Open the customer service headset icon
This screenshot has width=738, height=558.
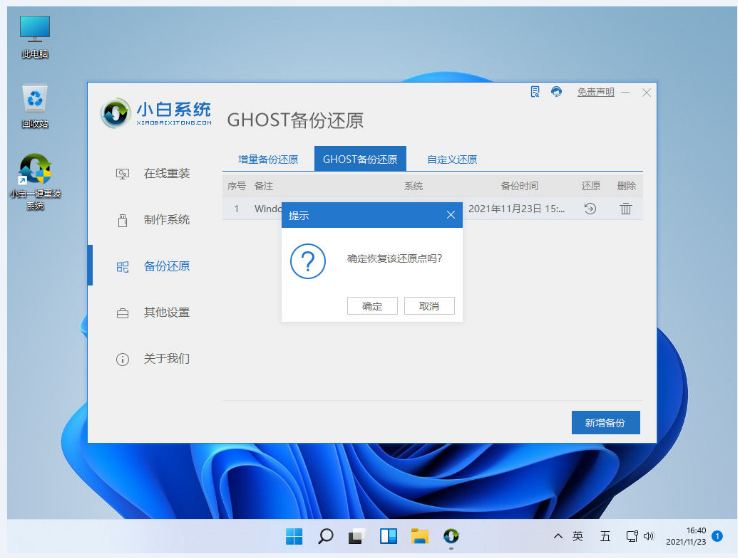pyautogui.click(x=557, y=92)
